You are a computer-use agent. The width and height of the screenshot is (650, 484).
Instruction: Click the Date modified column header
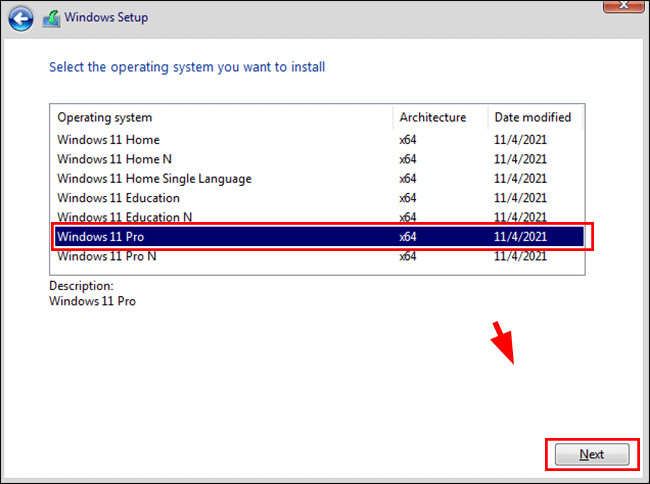535,117
